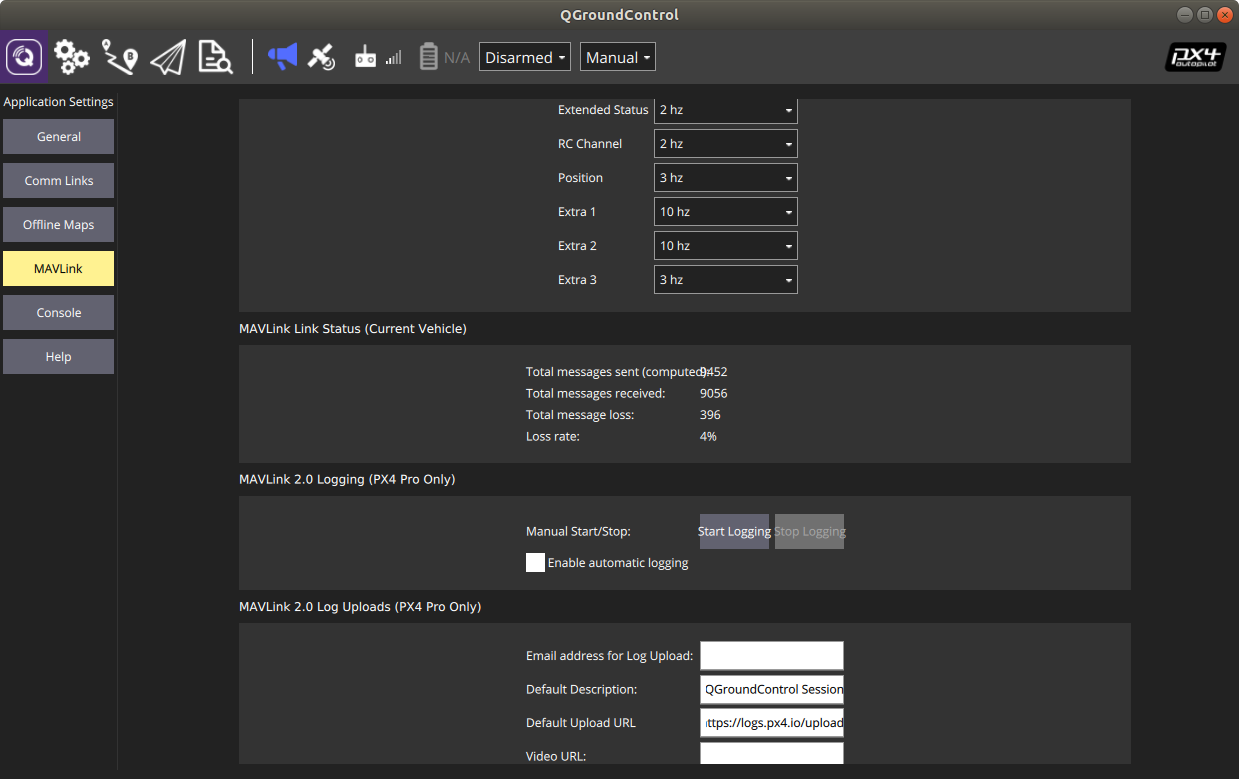Click the Start Logging button
Screen dimensions: 1239x779
pyautogui.click(x=734, y=532)
